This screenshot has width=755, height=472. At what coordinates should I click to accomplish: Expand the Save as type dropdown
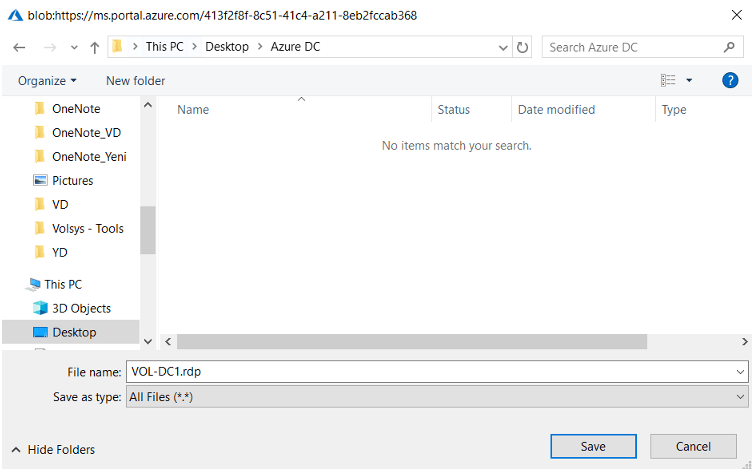pos(740,397)
